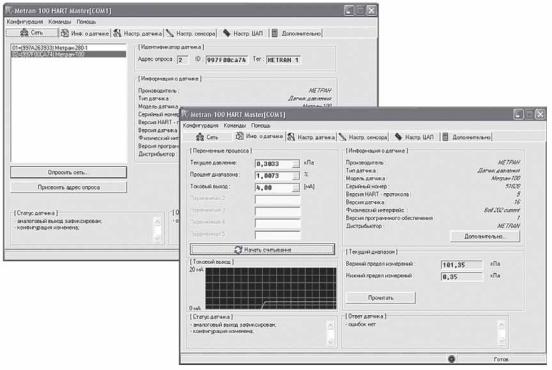Click the Настр. ЦАП tab icon in the front window
Image resolution: width=552 pixels, height=370 pixels.
[398, 137]
